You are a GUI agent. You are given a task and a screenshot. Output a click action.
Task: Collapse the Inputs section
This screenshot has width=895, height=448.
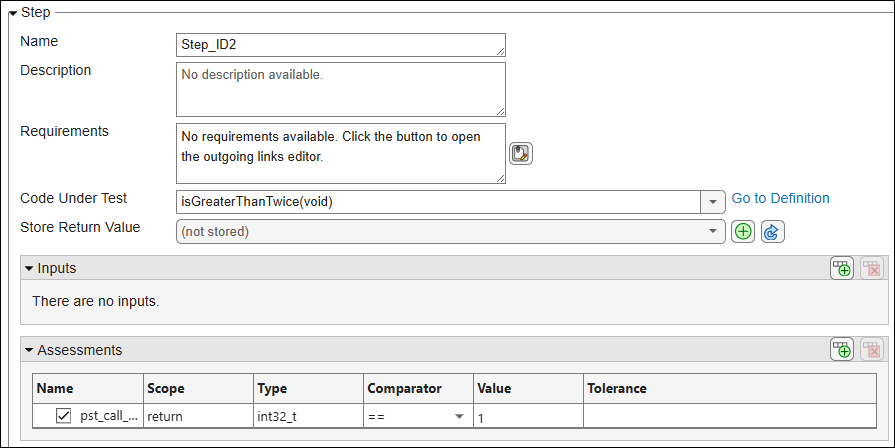click(x=29, y=268)
